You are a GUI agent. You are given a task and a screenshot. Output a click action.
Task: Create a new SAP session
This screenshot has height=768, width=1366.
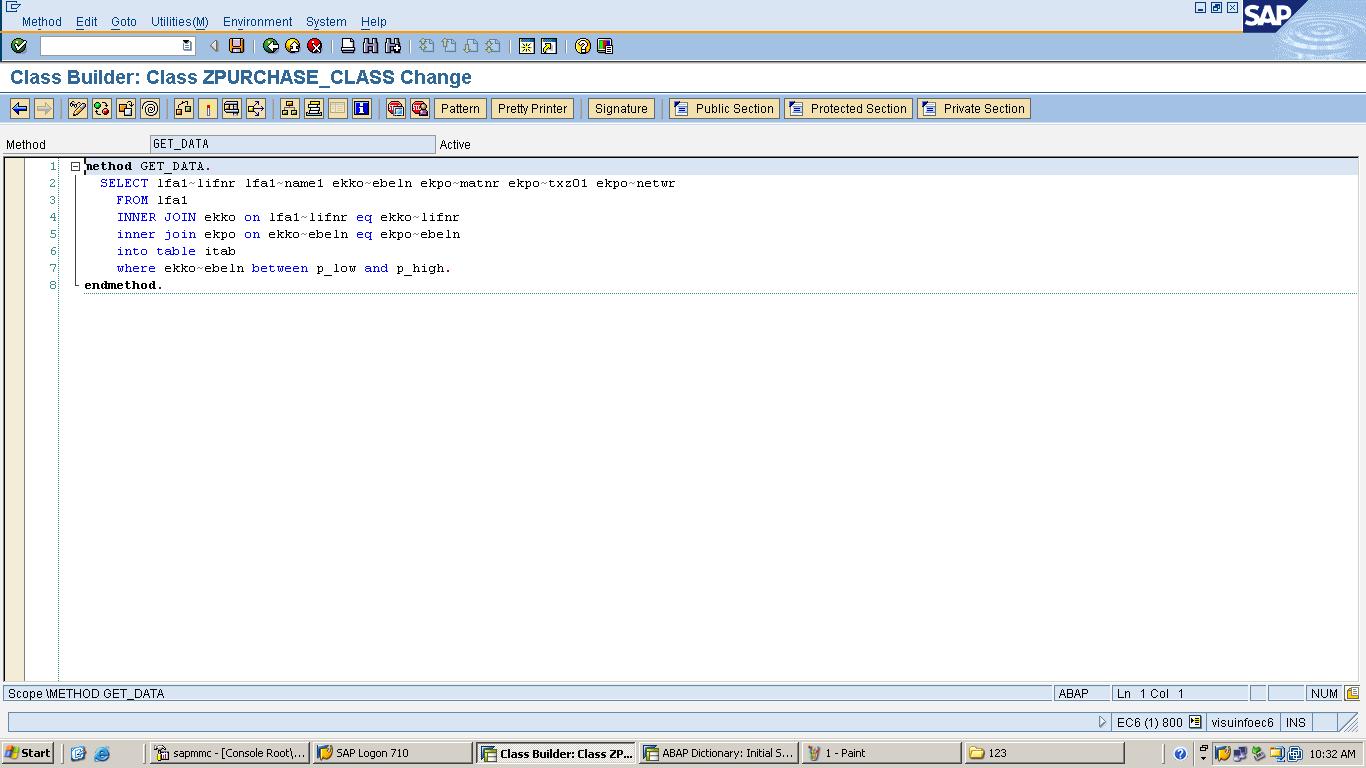[527, 45]
